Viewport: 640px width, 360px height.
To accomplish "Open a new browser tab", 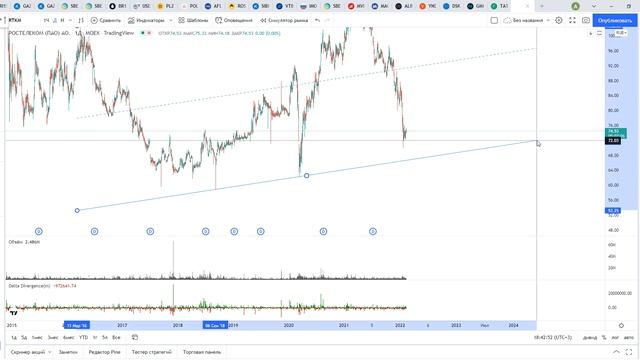I will point(542,6).
